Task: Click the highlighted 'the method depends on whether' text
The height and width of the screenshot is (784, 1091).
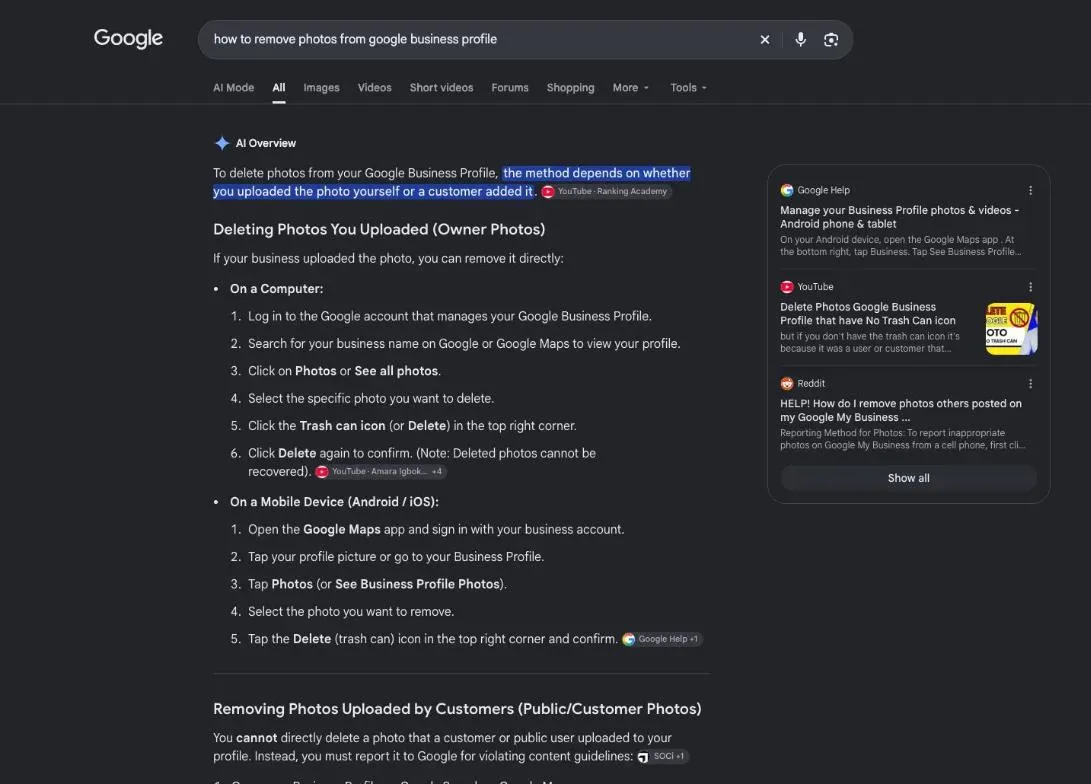Action: click(x=596, y=173)
